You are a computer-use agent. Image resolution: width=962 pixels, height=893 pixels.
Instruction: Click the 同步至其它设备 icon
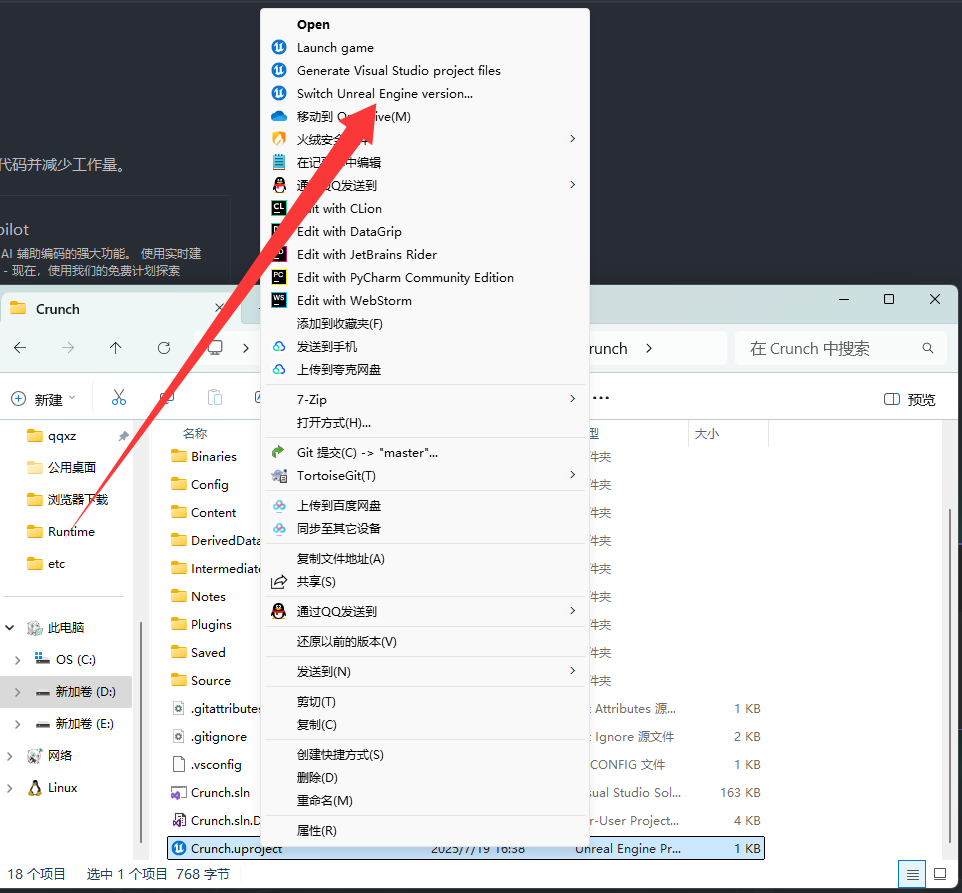click(279, 528)
